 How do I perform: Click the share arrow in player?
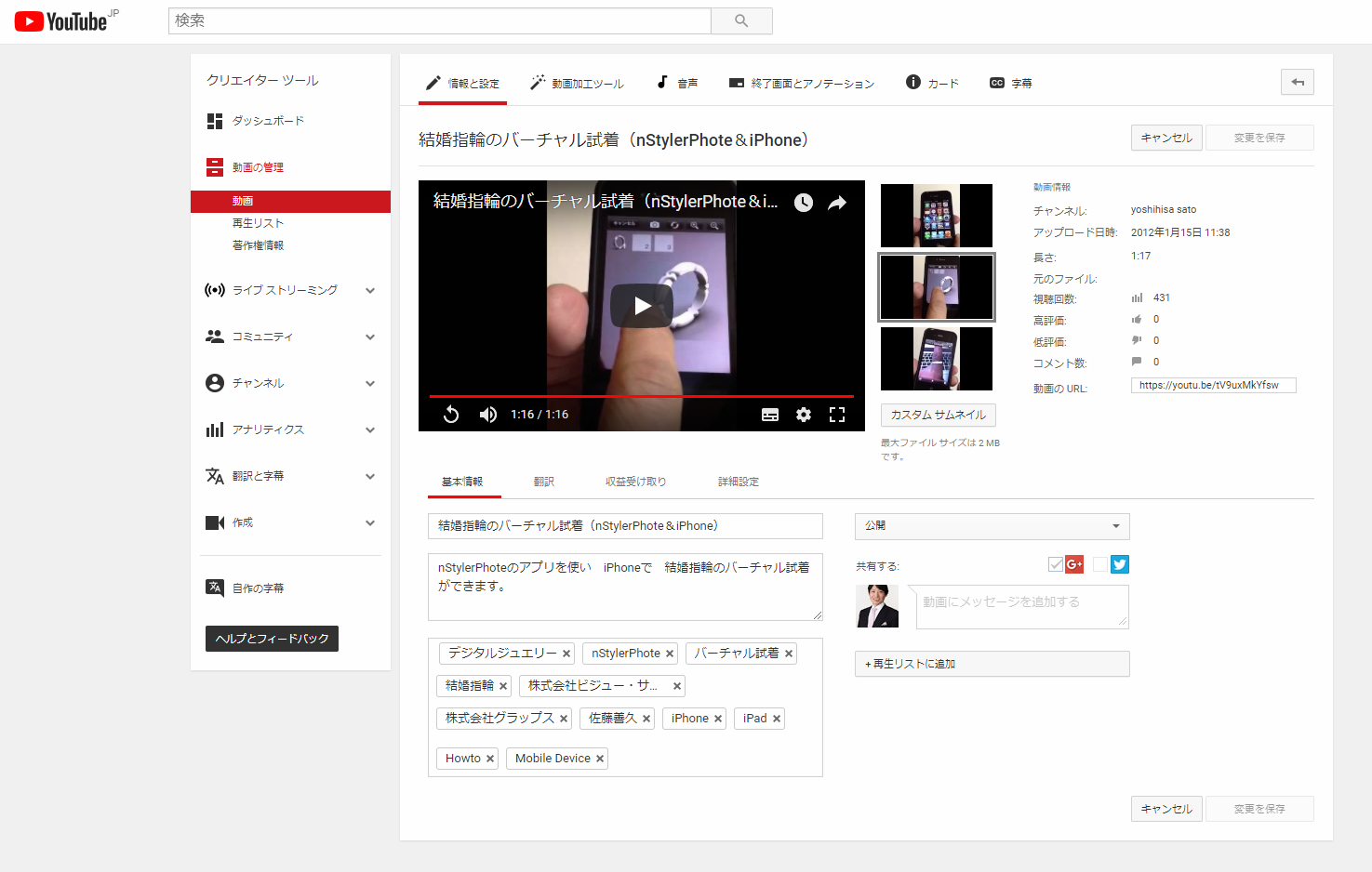pos(837,203)
